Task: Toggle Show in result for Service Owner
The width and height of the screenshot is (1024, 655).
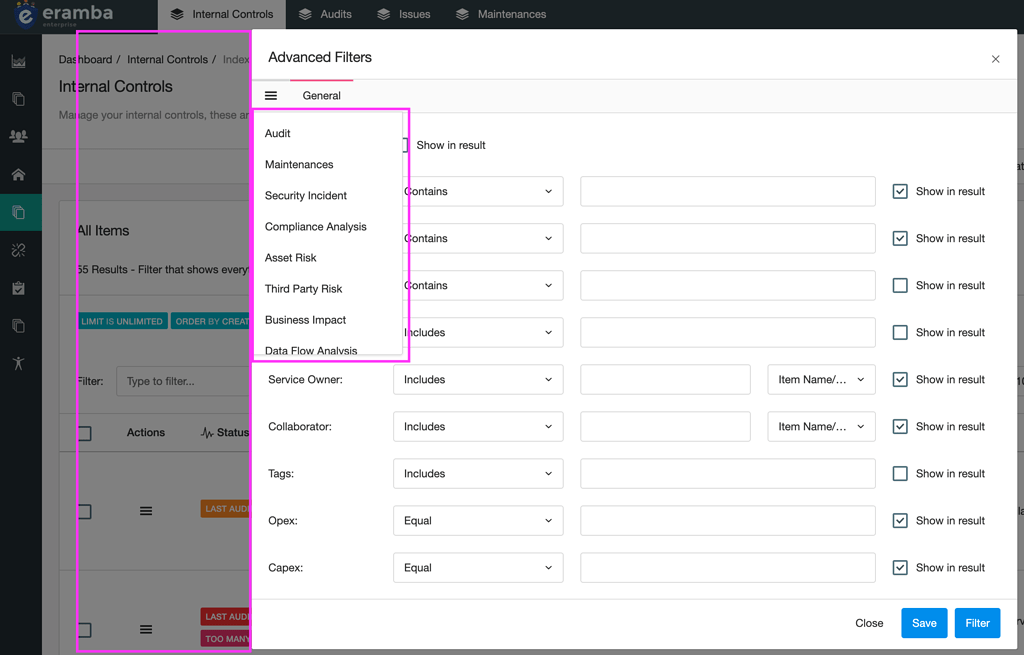Action: (x=900, y=379)
